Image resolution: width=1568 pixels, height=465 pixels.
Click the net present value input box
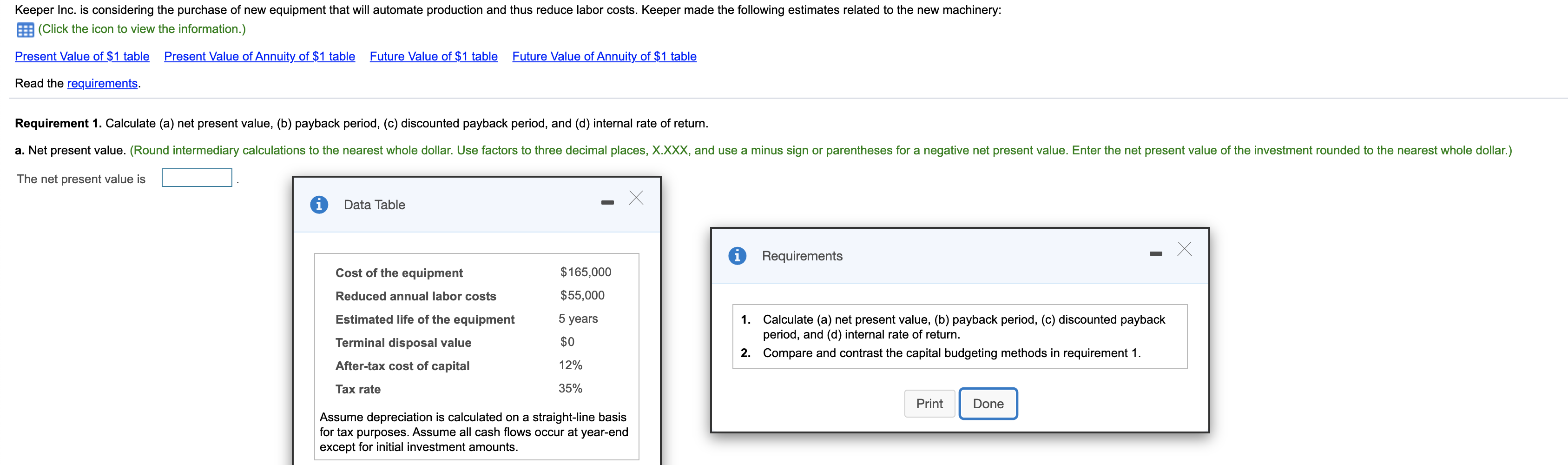197,178
